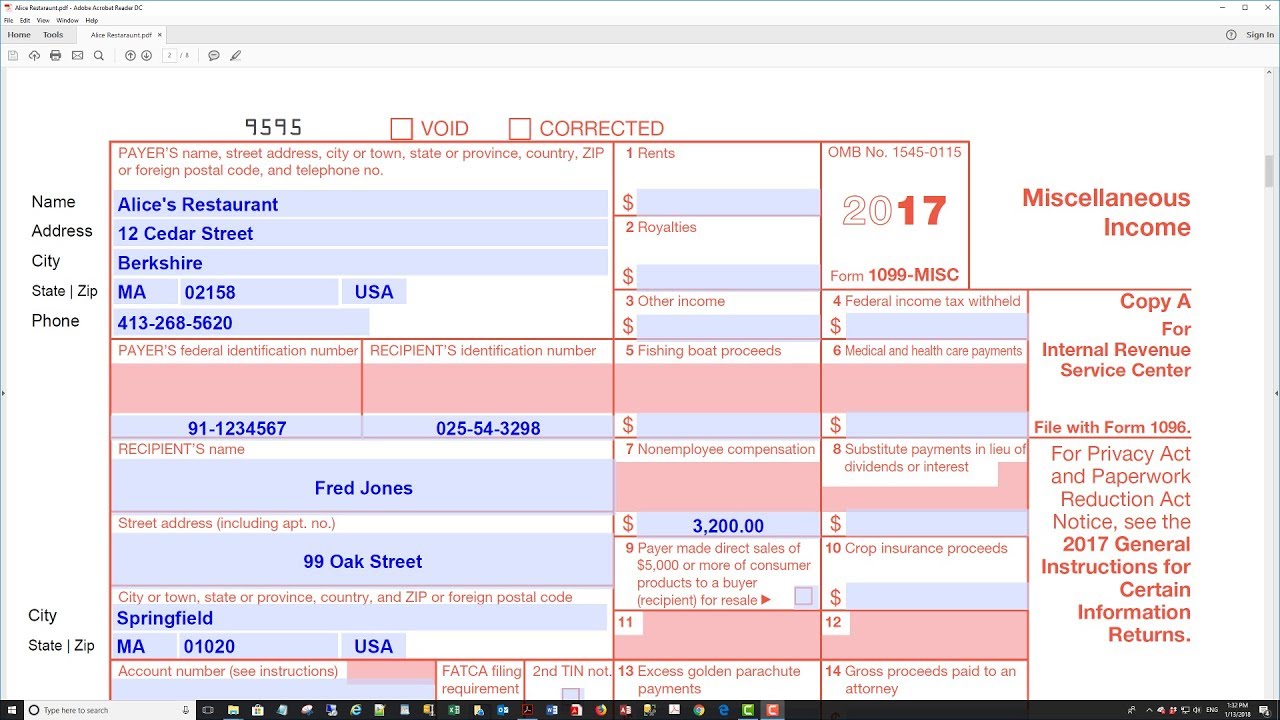This screenshot has width=1280, height=720.
Task: Click payer zip field 02158
Action: pos(259,292)
